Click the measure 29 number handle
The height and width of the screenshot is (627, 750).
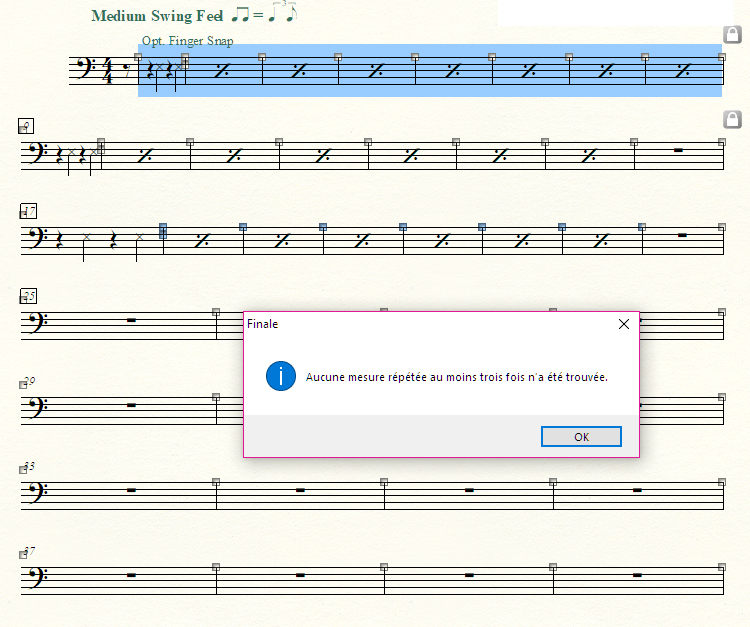(x=23, y=384)
